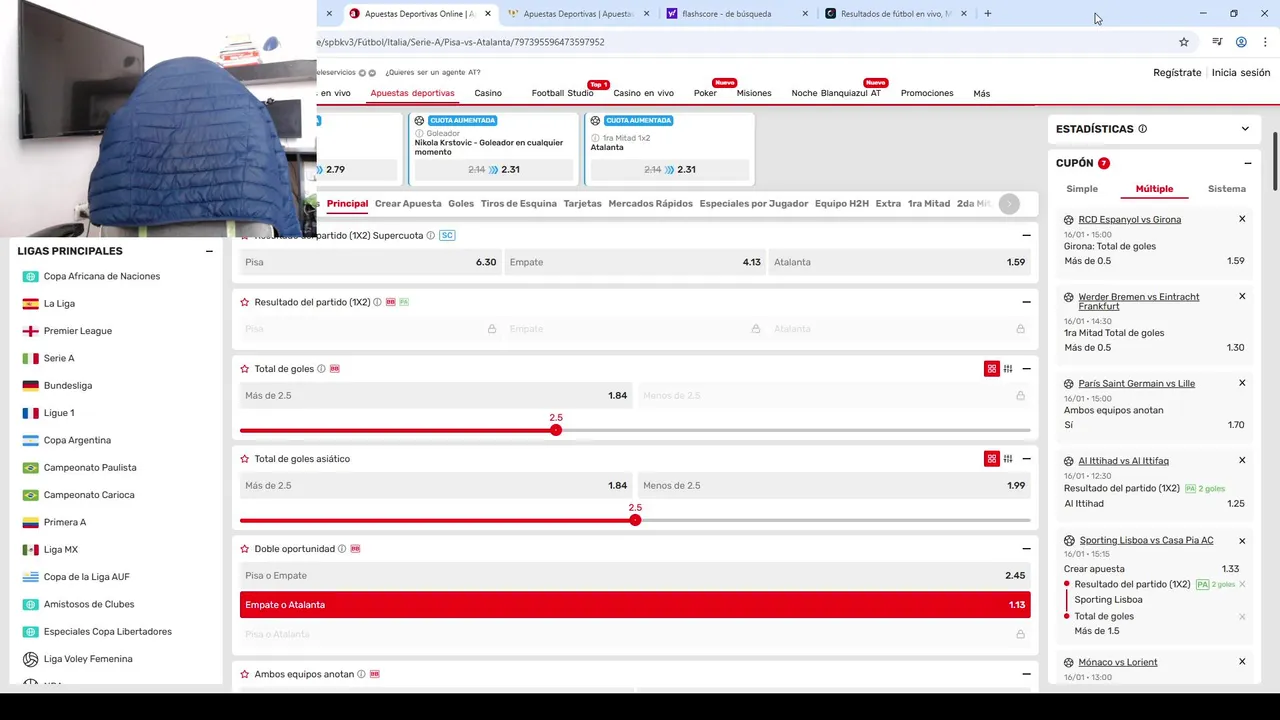Collapse the Doble oportunidad section
This screenshot has height=720, width=1280.
pyautogui.click(x=1026, y=549)
